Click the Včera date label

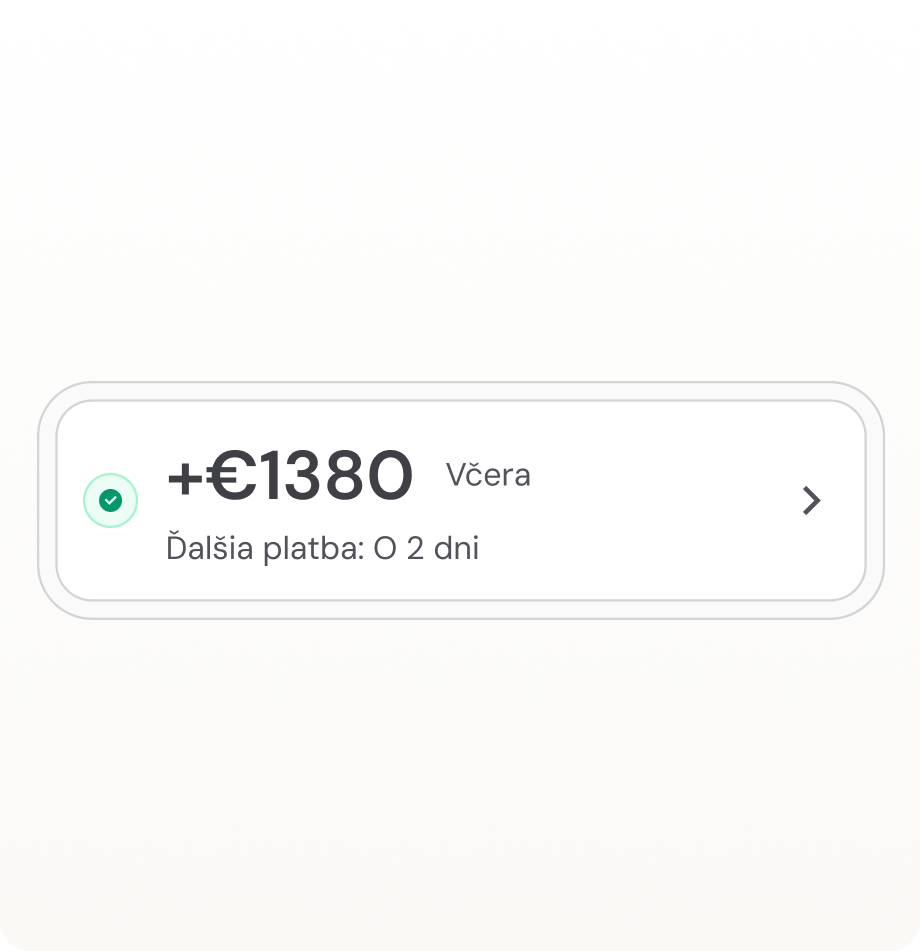click(488, 475)
